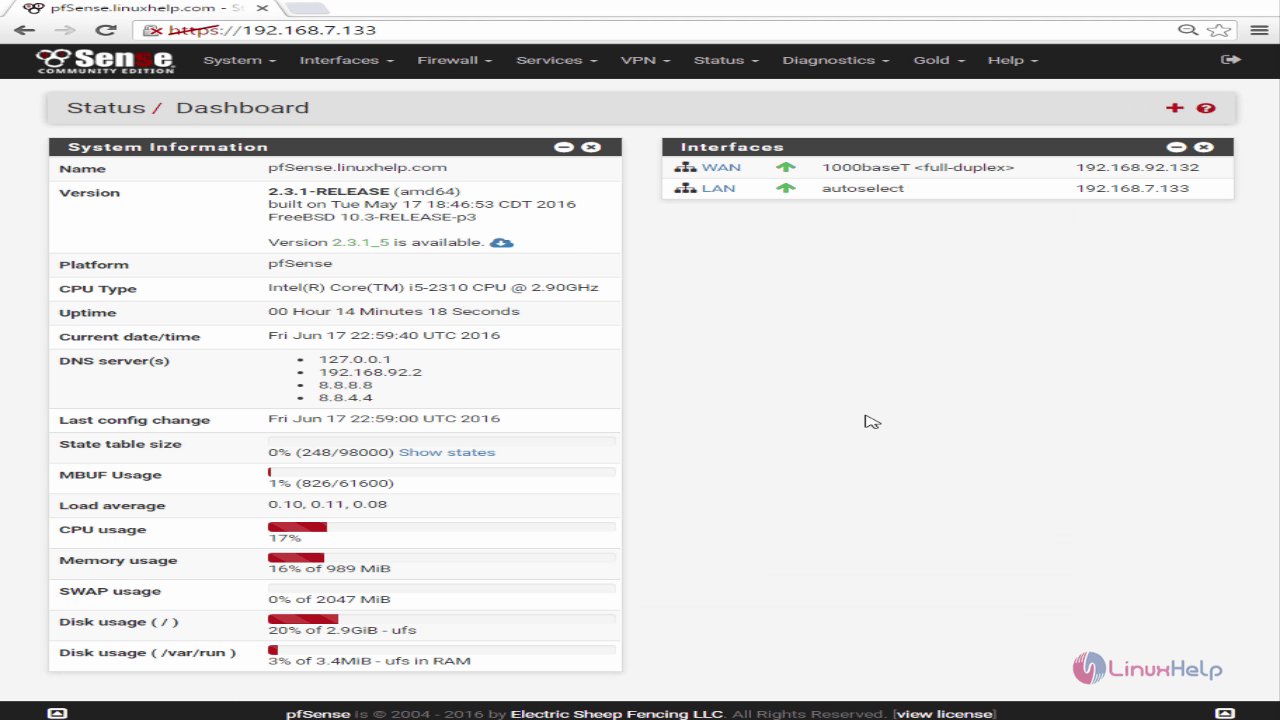Click Electric Sheep Fencing LLC link
The image size is (1280, 720).
(x=616, y=714)
